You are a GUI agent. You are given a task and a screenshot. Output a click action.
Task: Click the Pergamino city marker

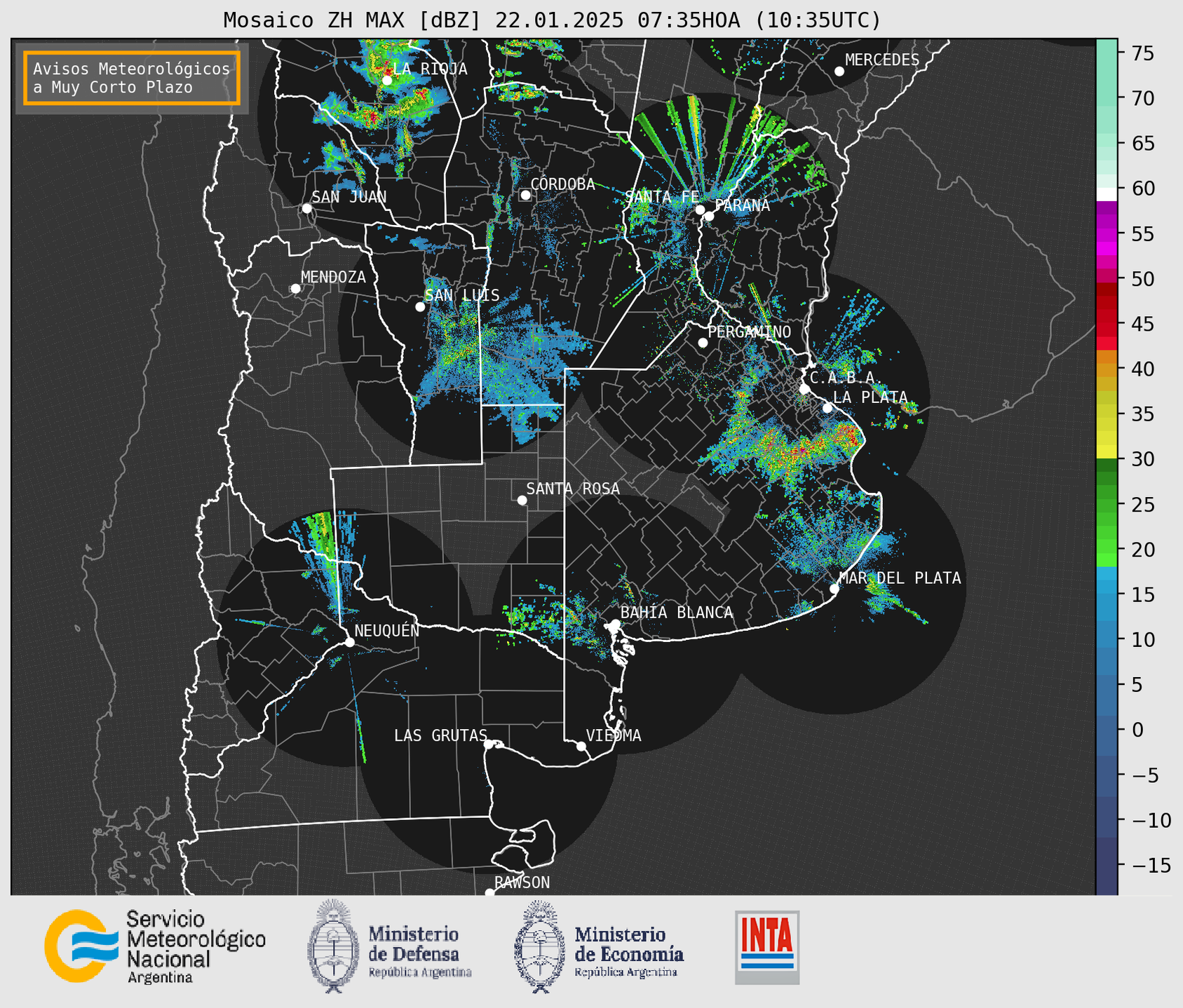[703, 343]
